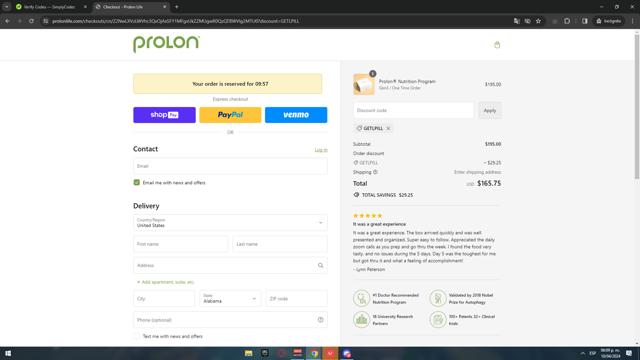Image resolution: width=640 pixels, height=360 pixels.
Task: Click the Chrome icon in the taskbar
Action: (x=314, y=353)
